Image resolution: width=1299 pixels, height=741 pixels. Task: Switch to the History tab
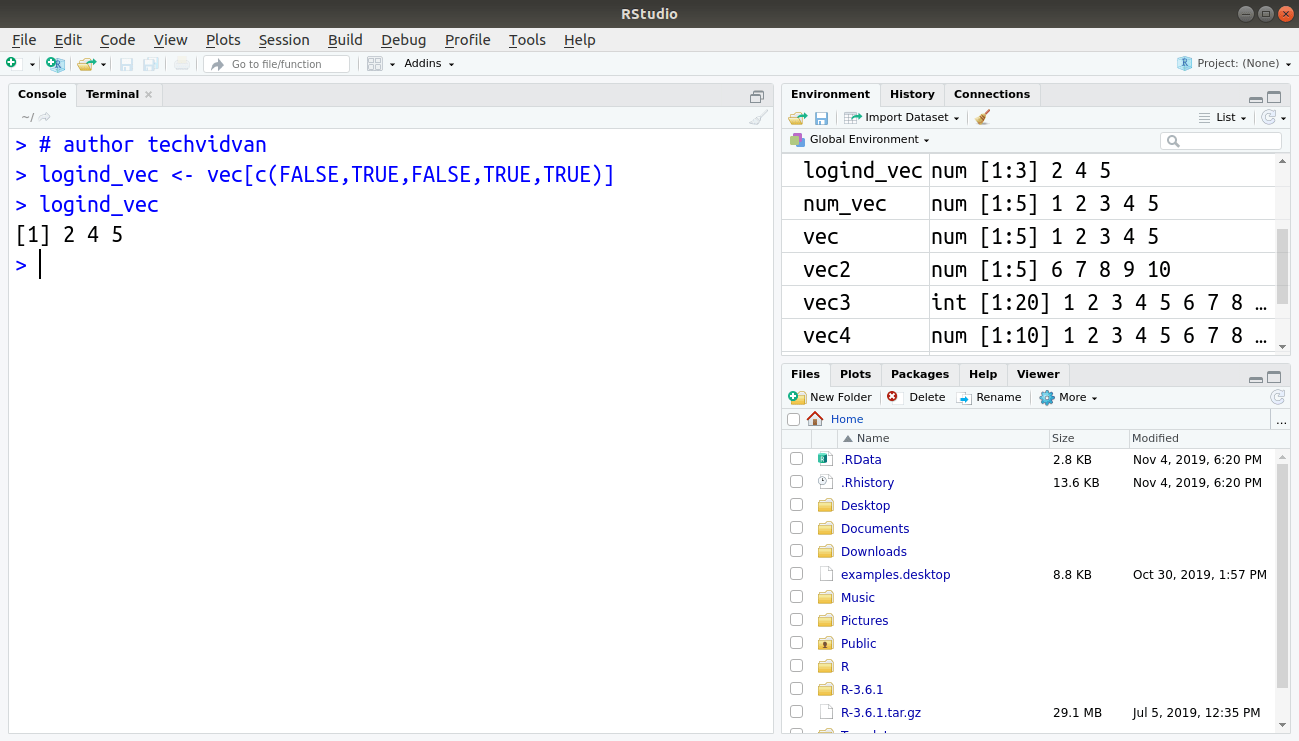tap(912, 94)
